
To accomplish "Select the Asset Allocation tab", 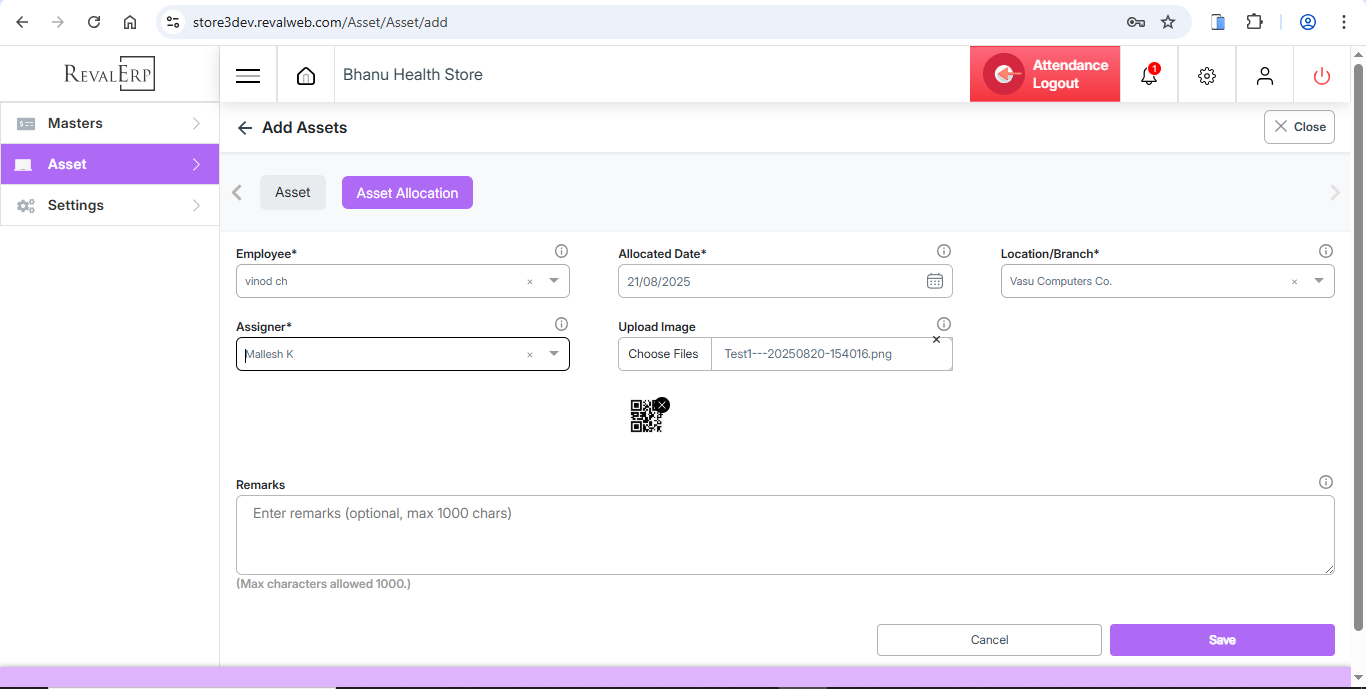I will 407,193.
